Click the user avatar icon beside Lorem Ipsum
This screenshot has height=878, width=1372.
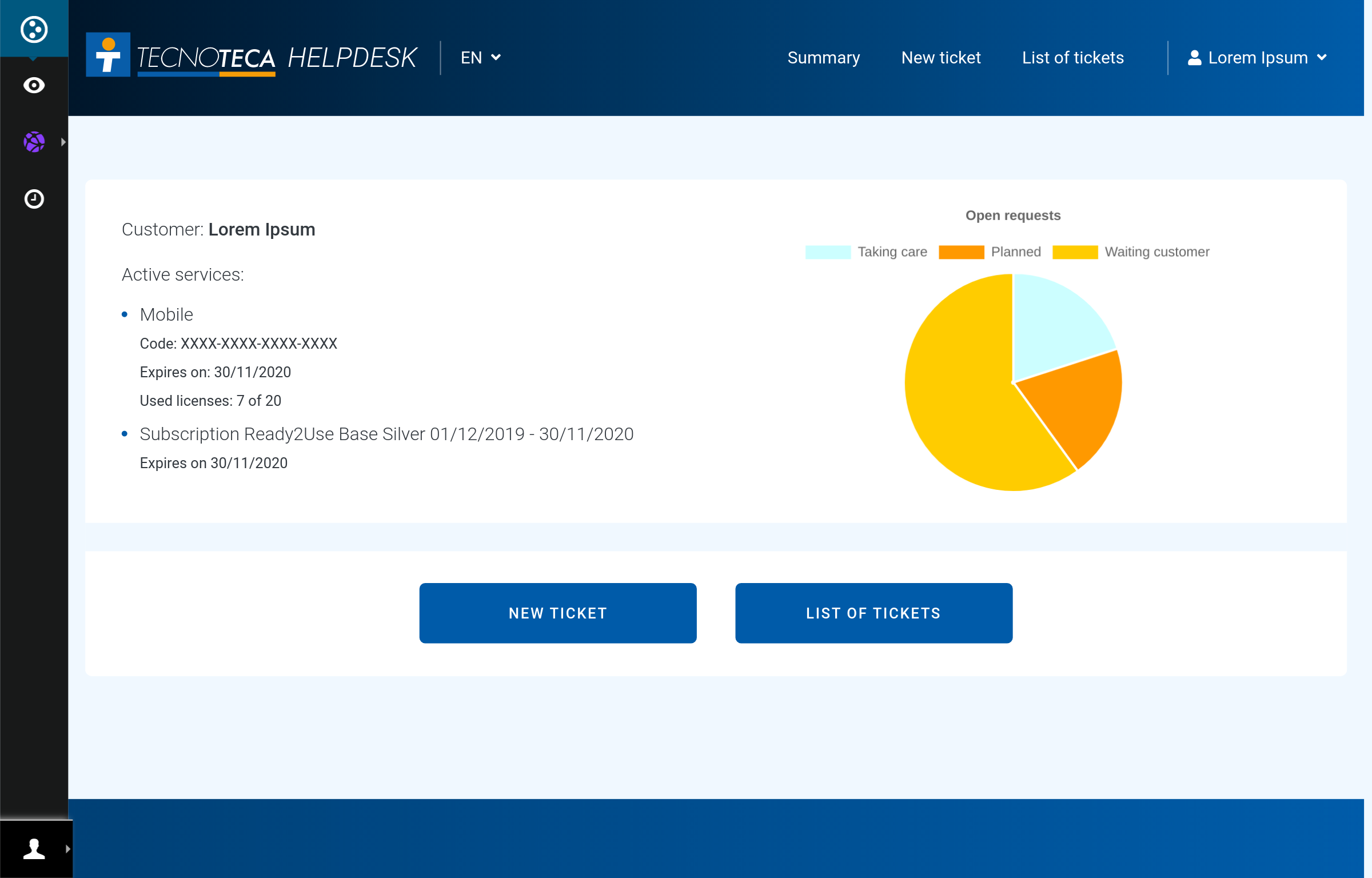[1194, 58]
